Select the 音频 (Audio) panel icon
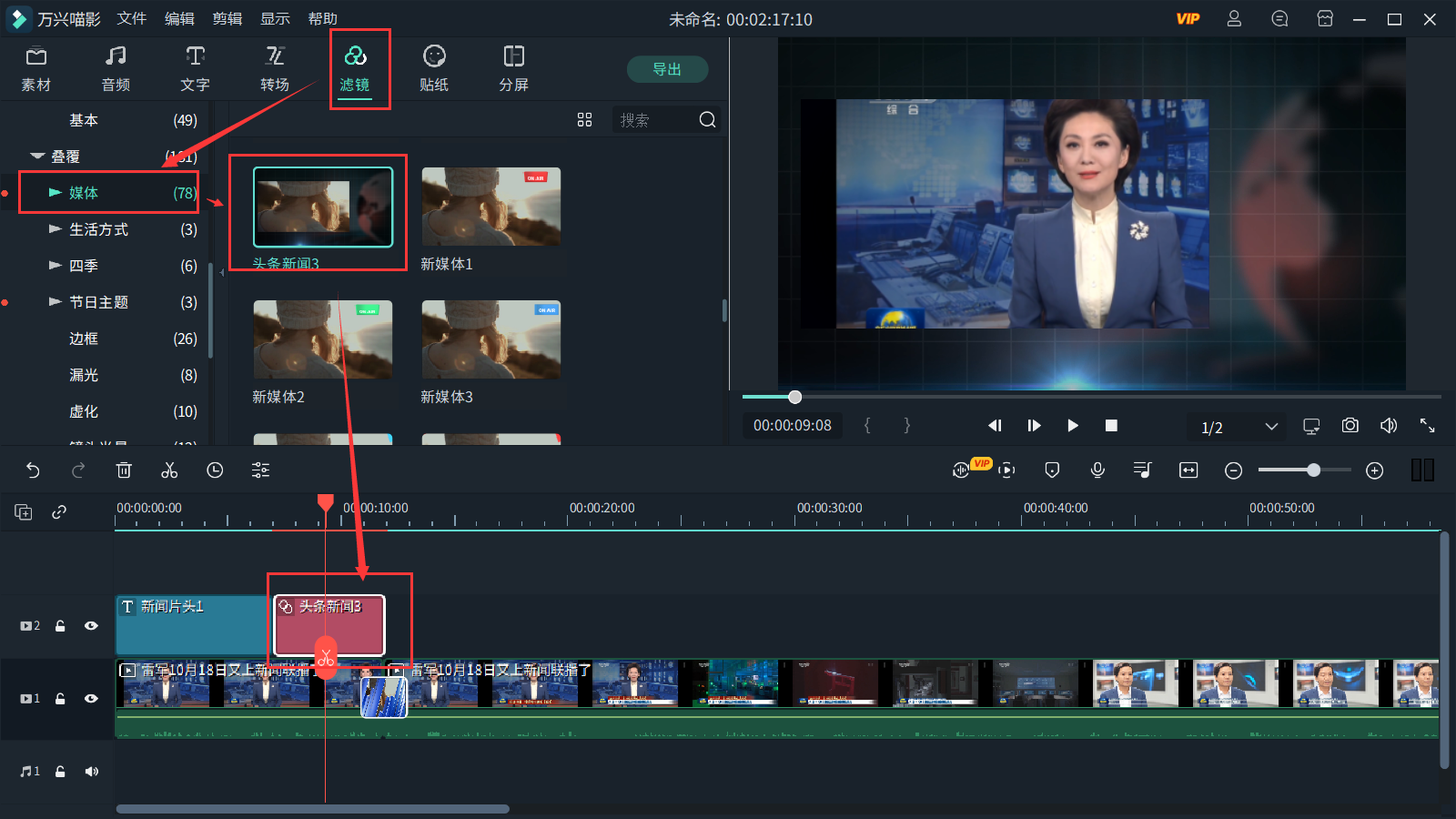Screen dimensions: 1456x819 click(116, 68)
